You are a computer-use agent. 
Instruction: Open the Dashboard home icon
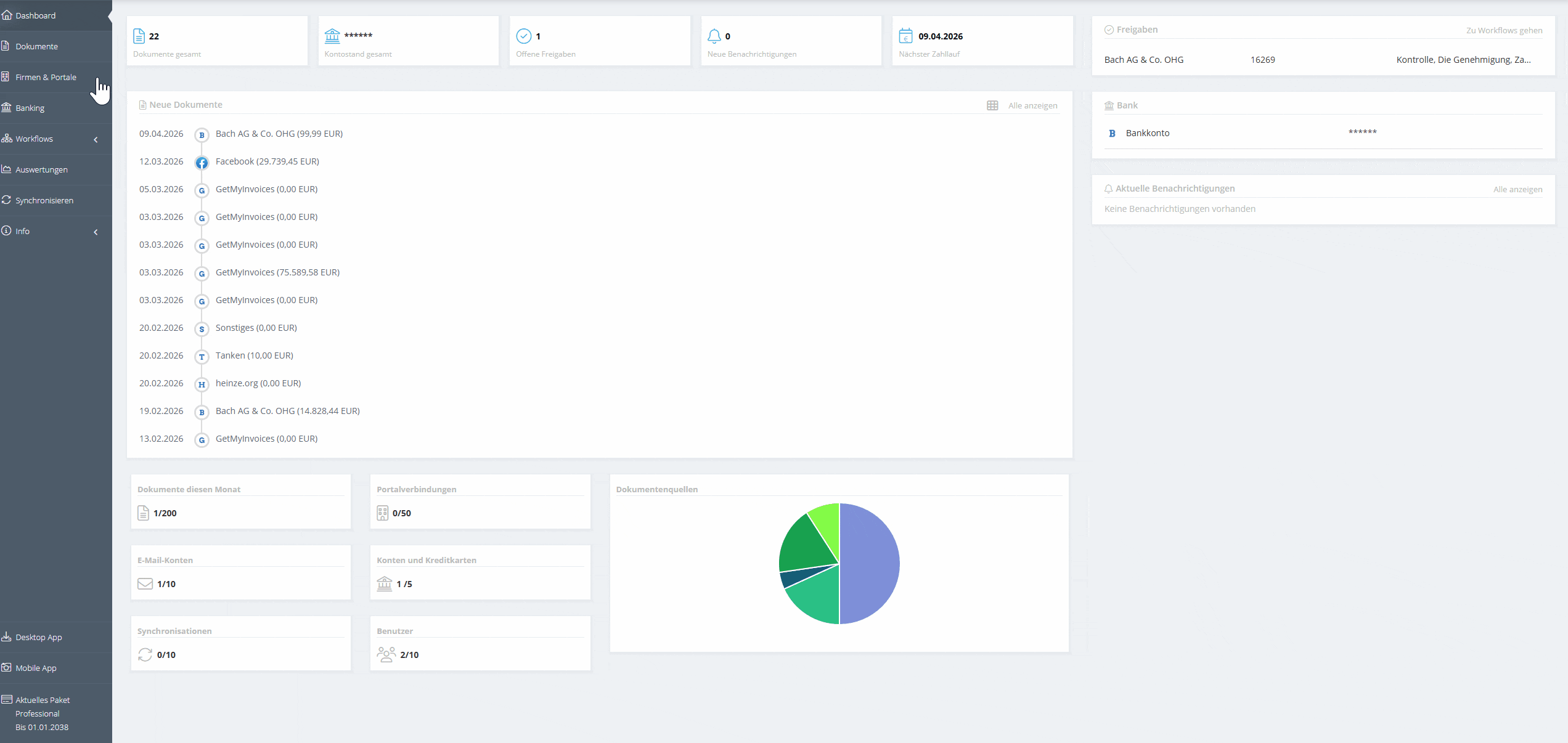(7, 15)
